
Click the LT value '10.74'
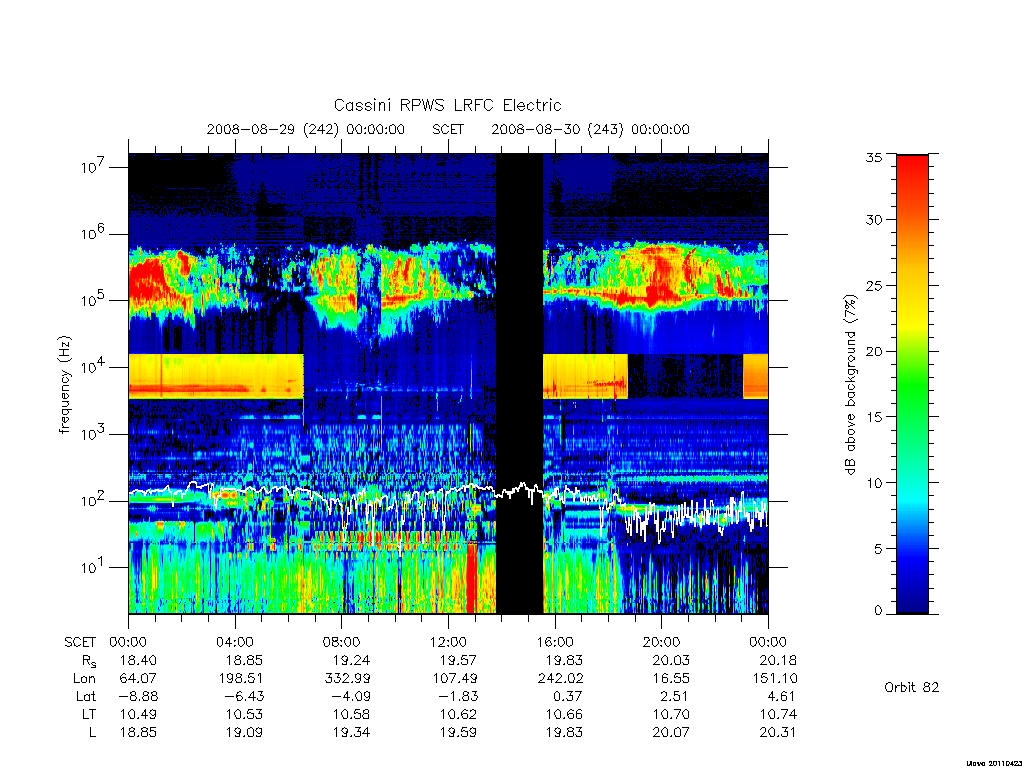point(778,714)
